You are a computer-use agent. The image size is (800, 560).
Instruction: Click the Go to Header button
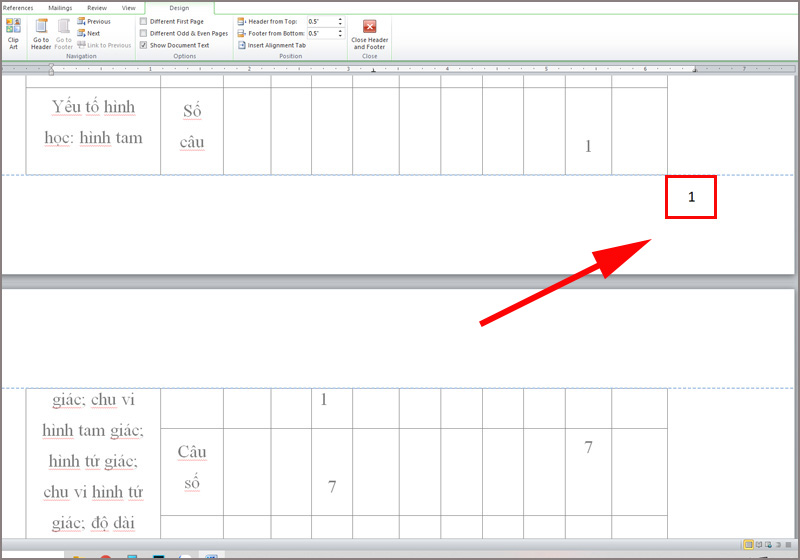pos(41,34)
